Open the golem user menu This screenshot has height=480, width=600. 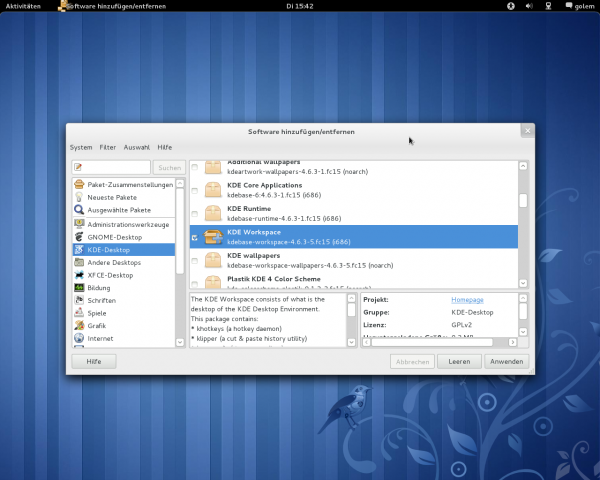(583, 6)
